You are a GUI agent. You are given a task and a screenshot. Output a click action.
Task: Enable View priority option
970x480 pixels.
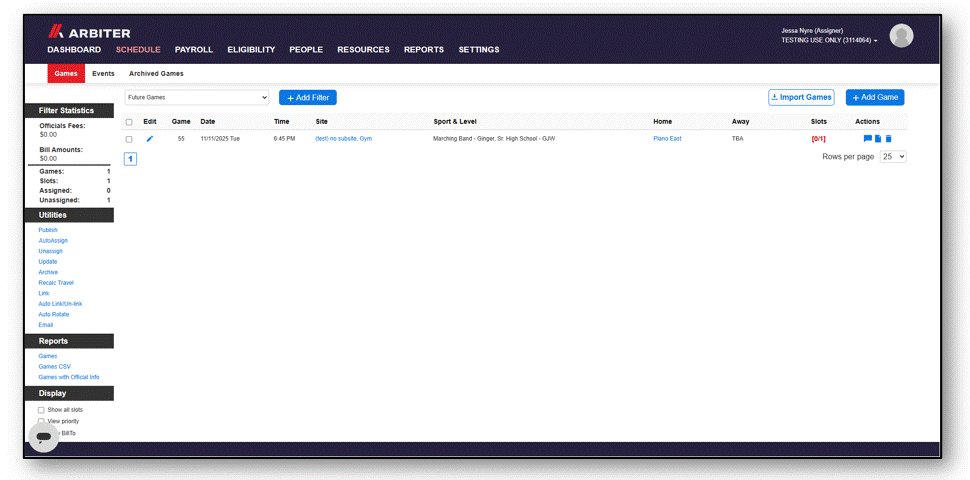(41, 421)
